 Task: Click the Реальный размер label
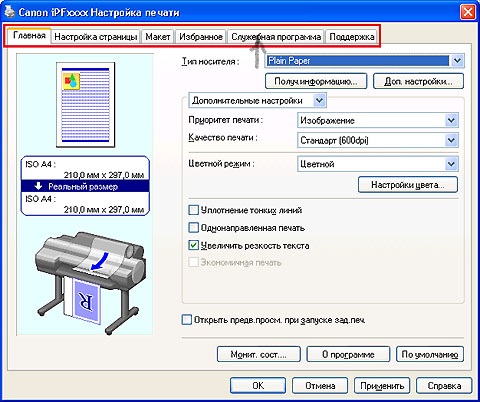pos(83,186)
